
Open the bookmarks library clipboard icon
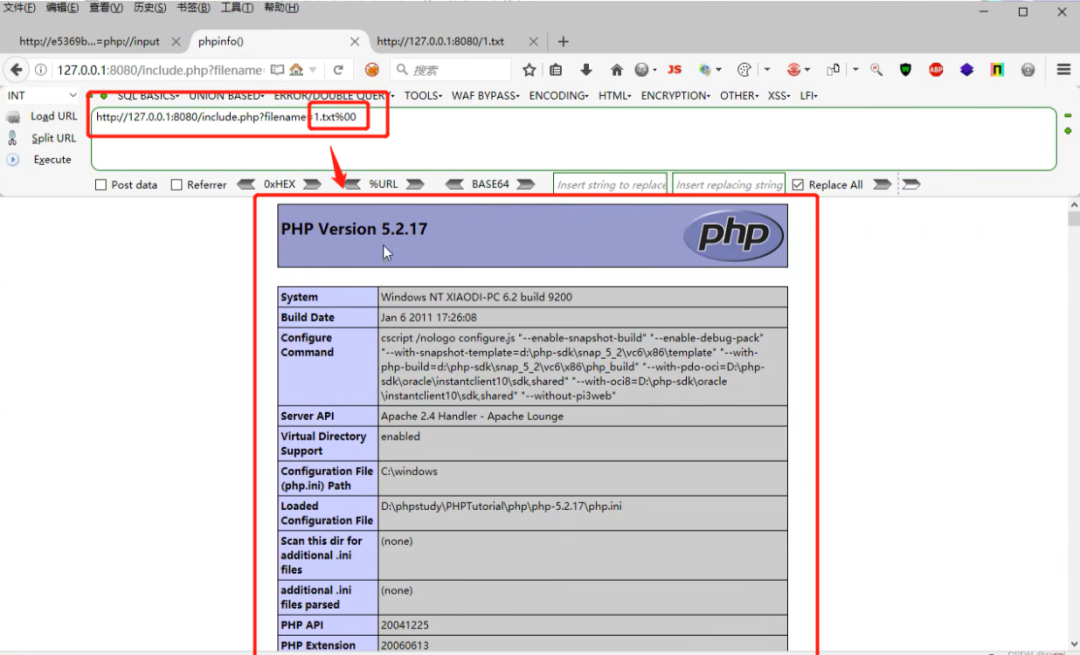(x=556, y=70)
